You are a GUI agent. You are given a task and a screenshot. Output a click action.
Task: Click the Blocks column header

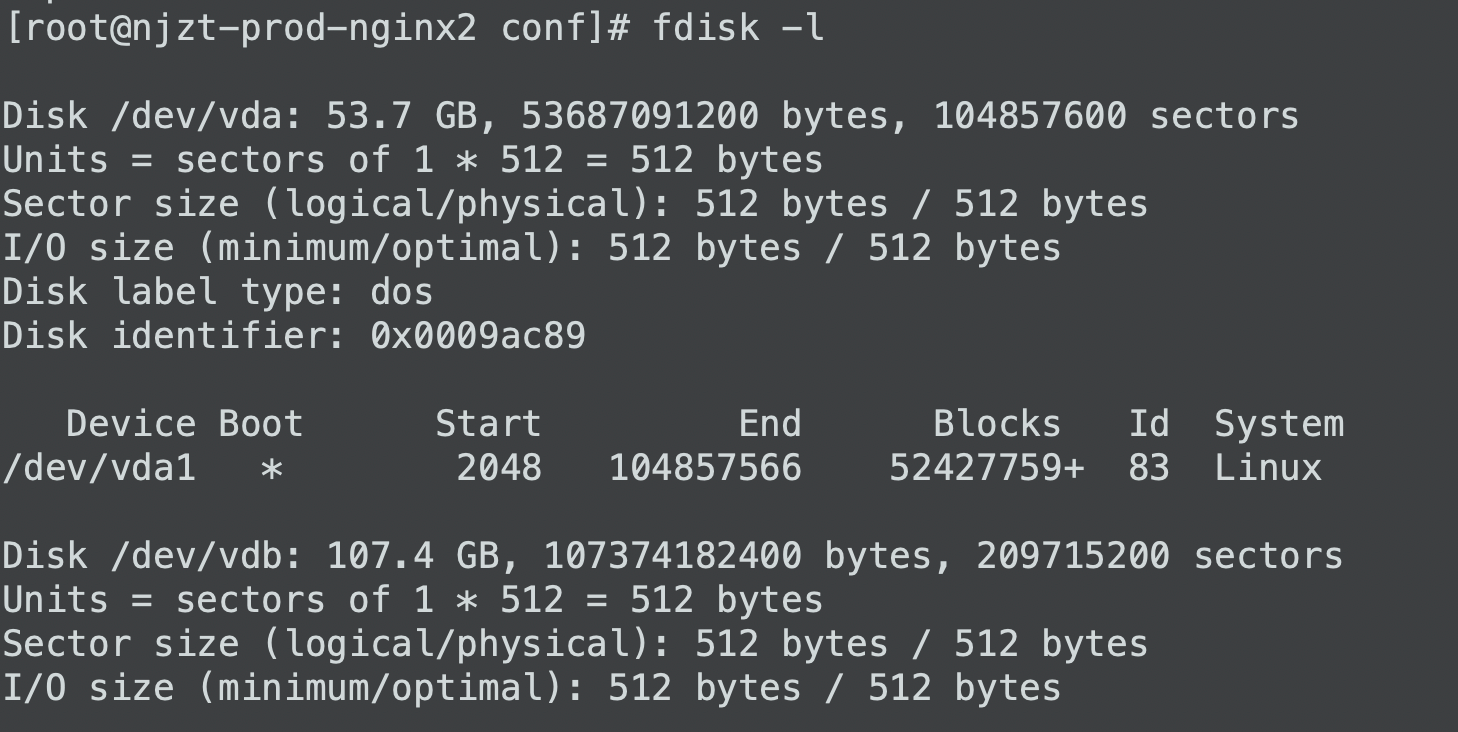click(x=997, y=424)
